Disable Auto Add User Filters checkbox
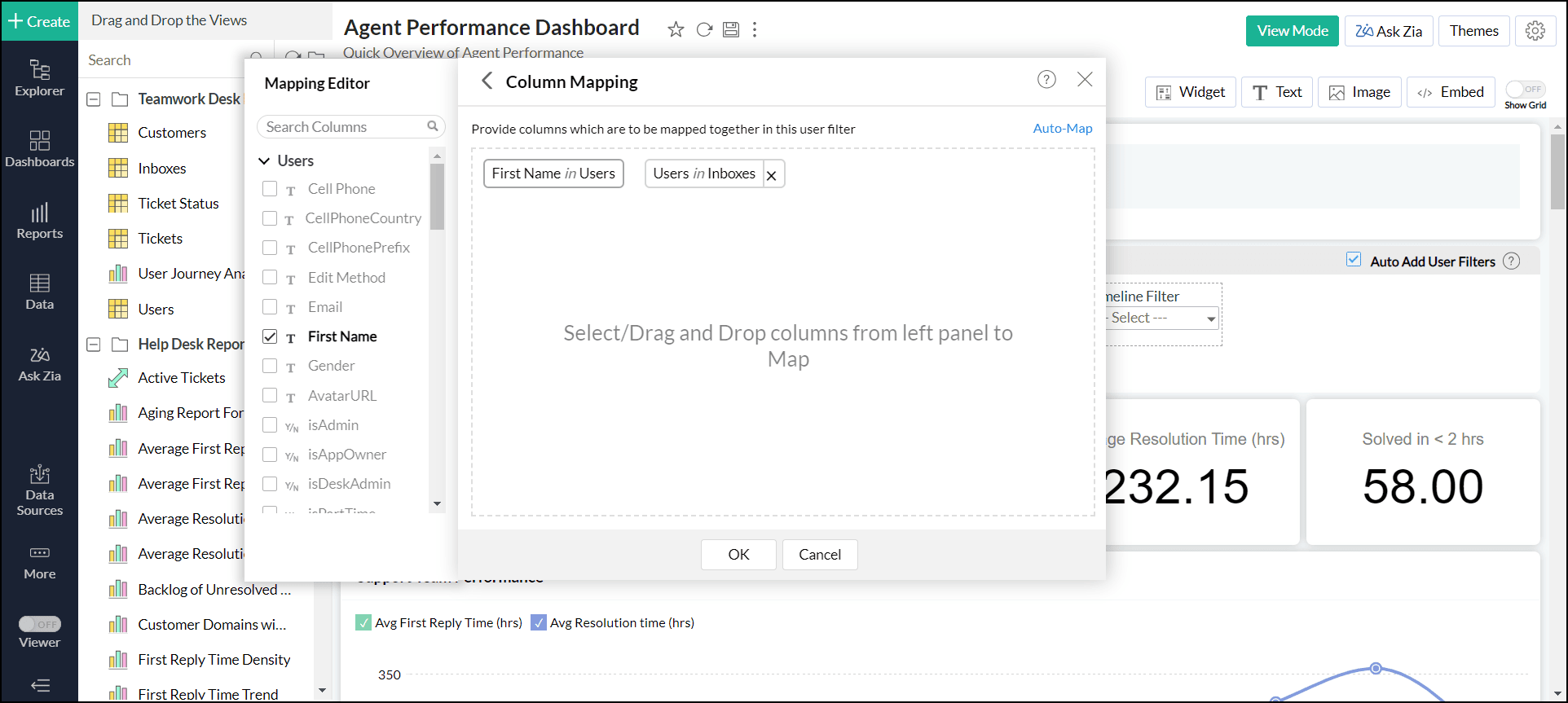The height and width of the screenshot is (703, 1568). tap(1354, 260)
